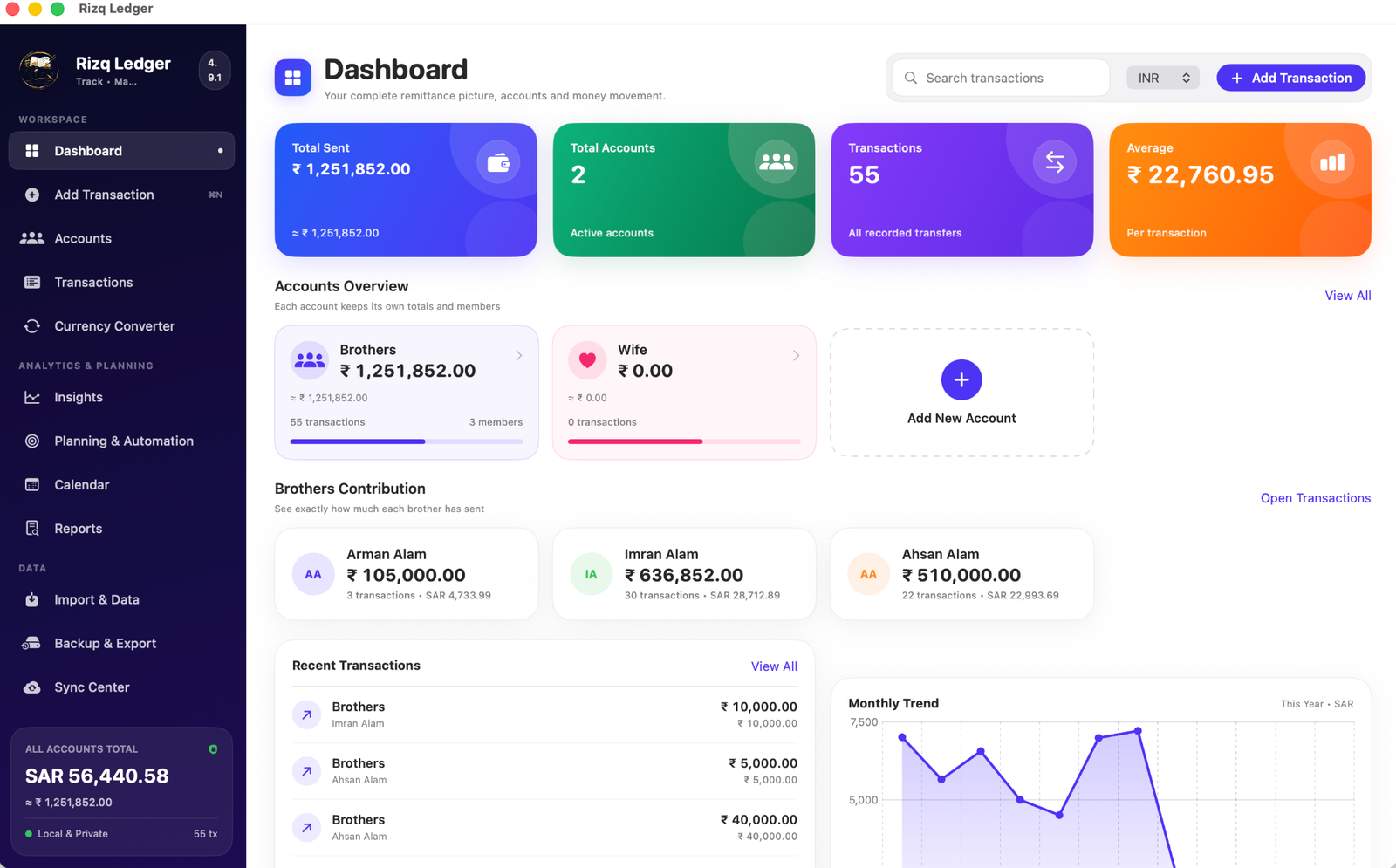Click the Brothers account progress bar
The width and height of the screenshot is (1396, 868).
(x=407, y=441)
